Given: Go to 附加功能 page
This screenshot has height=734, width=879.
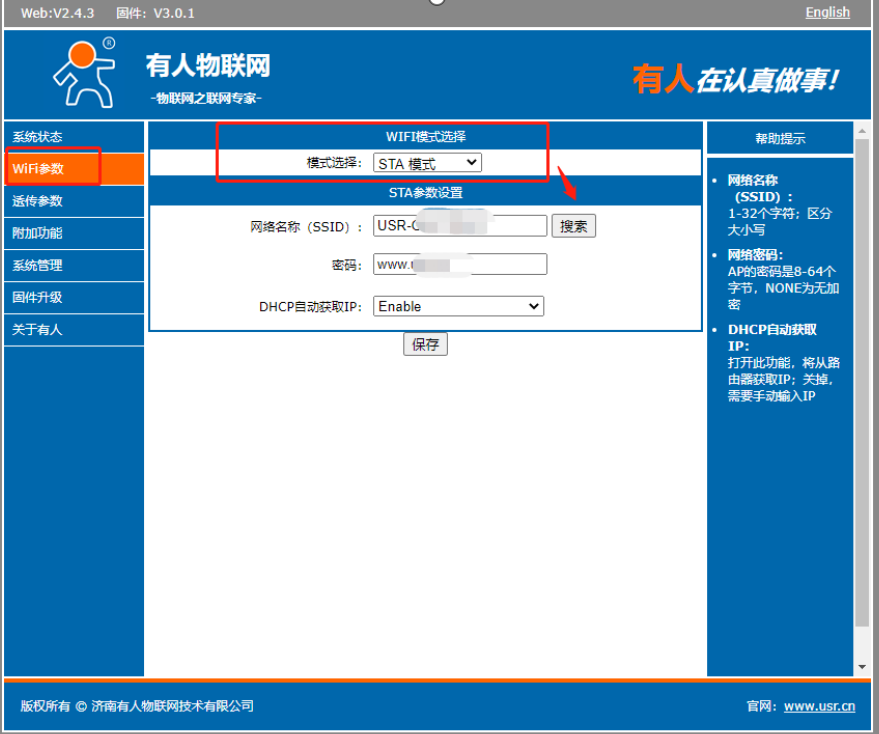Looking at the screenshot, I should point(38,233).
